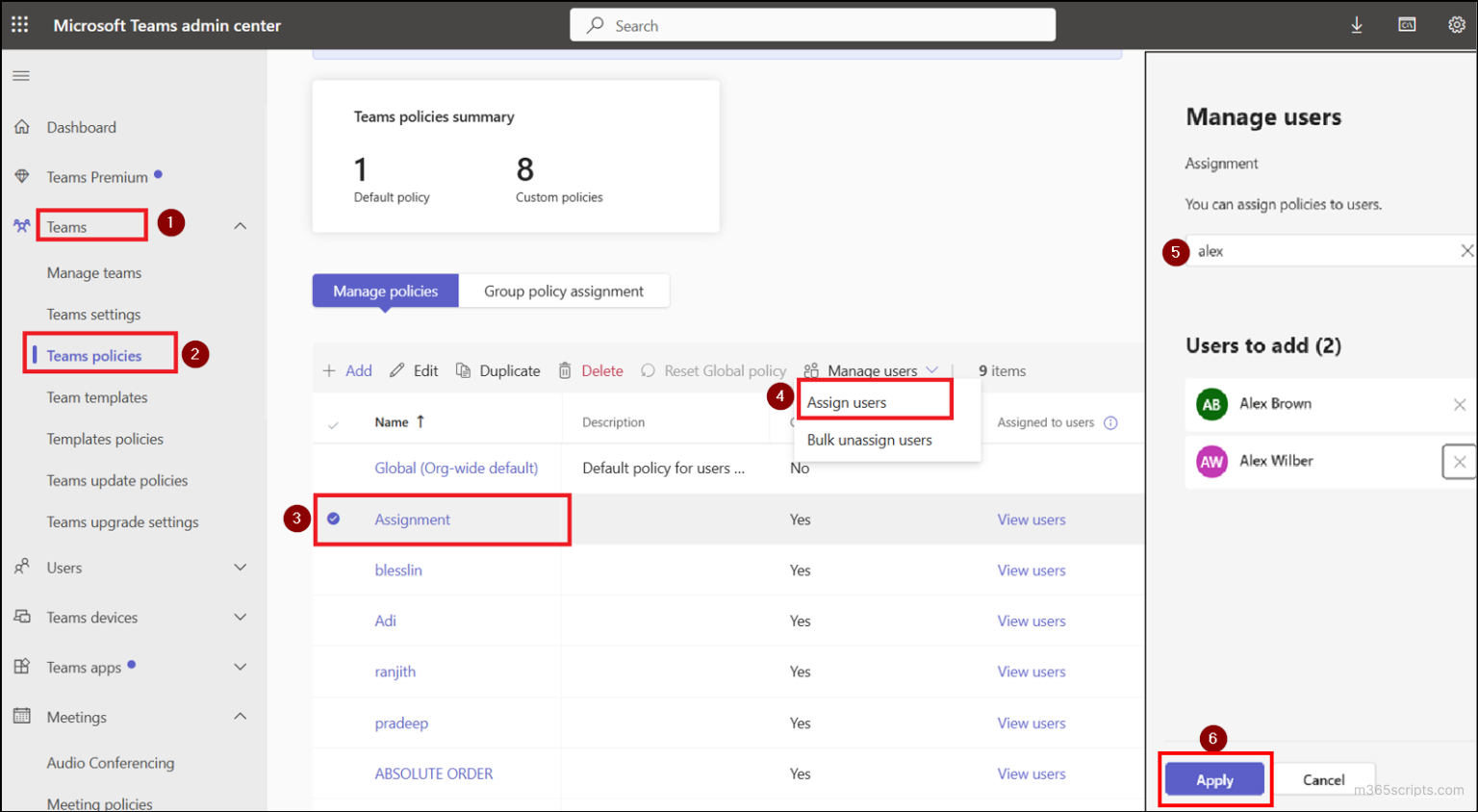This screenshot has width=1478, height=812.
Task: Open the Microsoft 365 app launcher waffle icon
Action: [19, 24]
